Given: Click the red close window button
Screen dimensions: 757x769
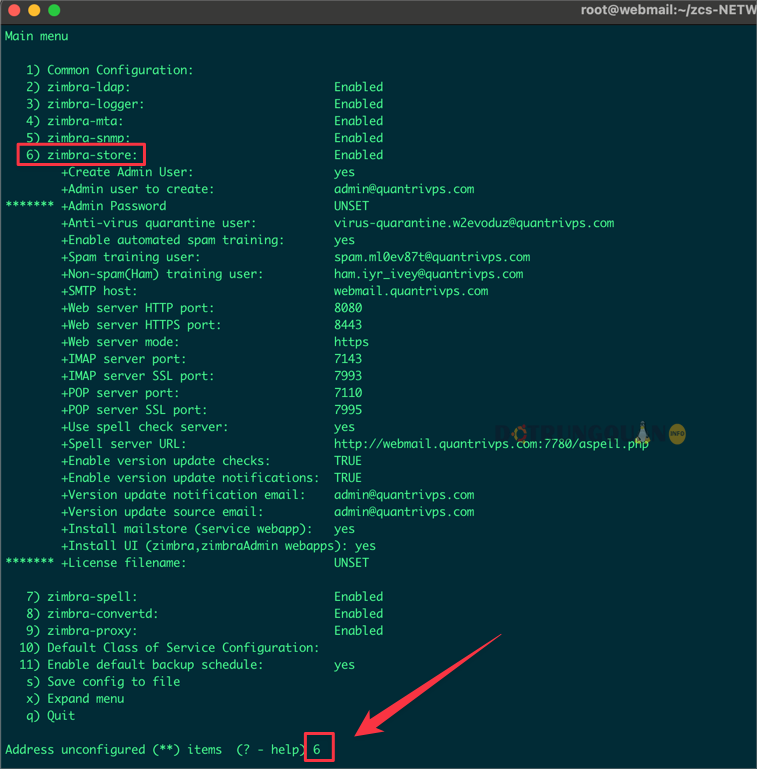Looking at the screenshot, I should pyautogui.click(x=14, y=10).
